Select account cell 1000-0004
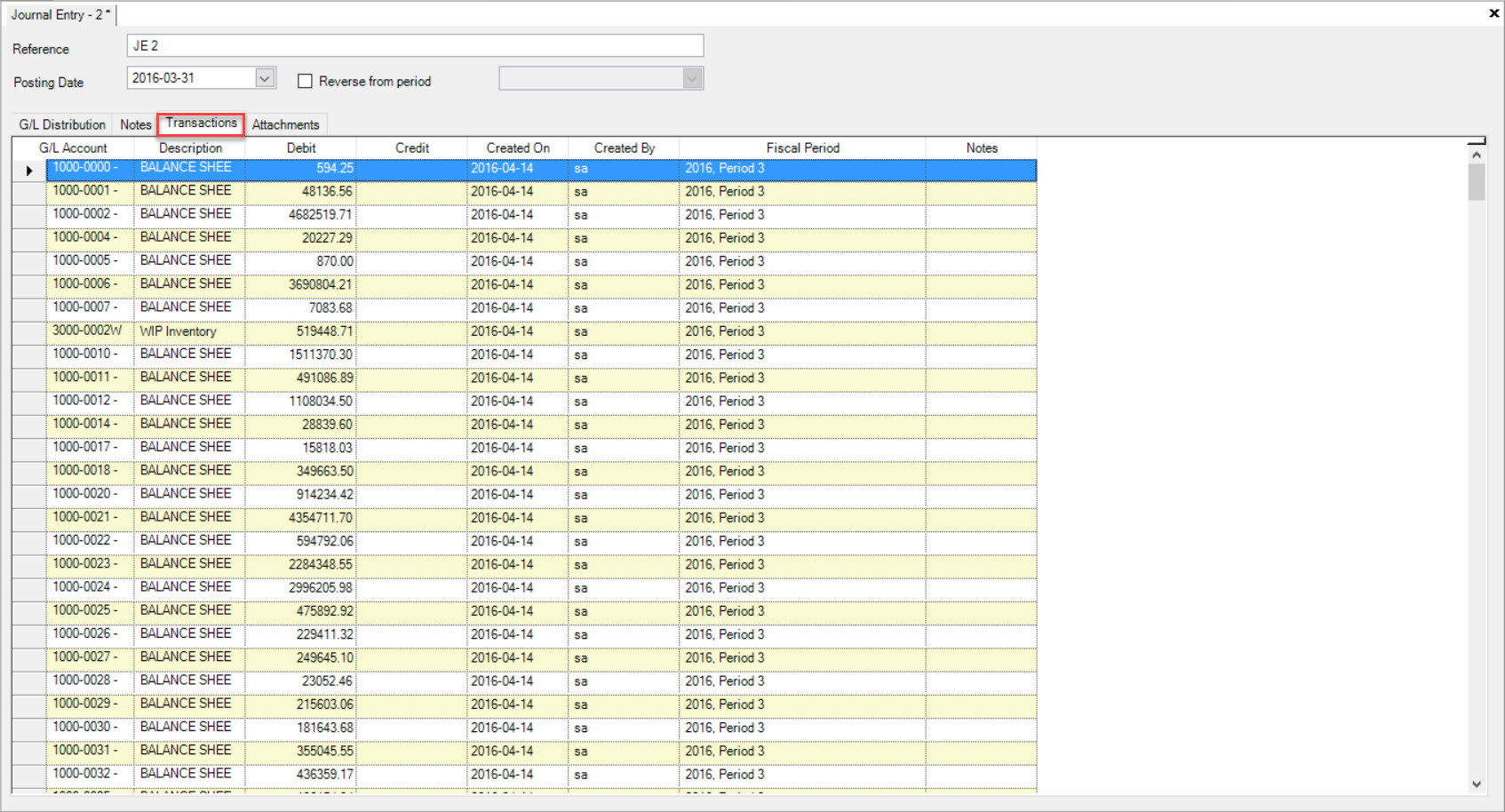The height and width of the screenshot is (812, 1505). [91, 238]
